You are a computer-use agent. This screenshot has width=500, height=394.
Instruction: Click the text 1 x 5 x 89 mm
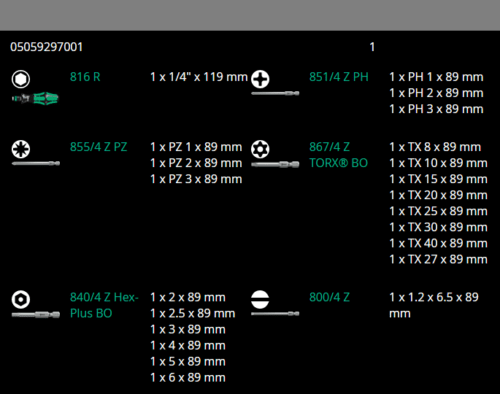click(188, 361)
